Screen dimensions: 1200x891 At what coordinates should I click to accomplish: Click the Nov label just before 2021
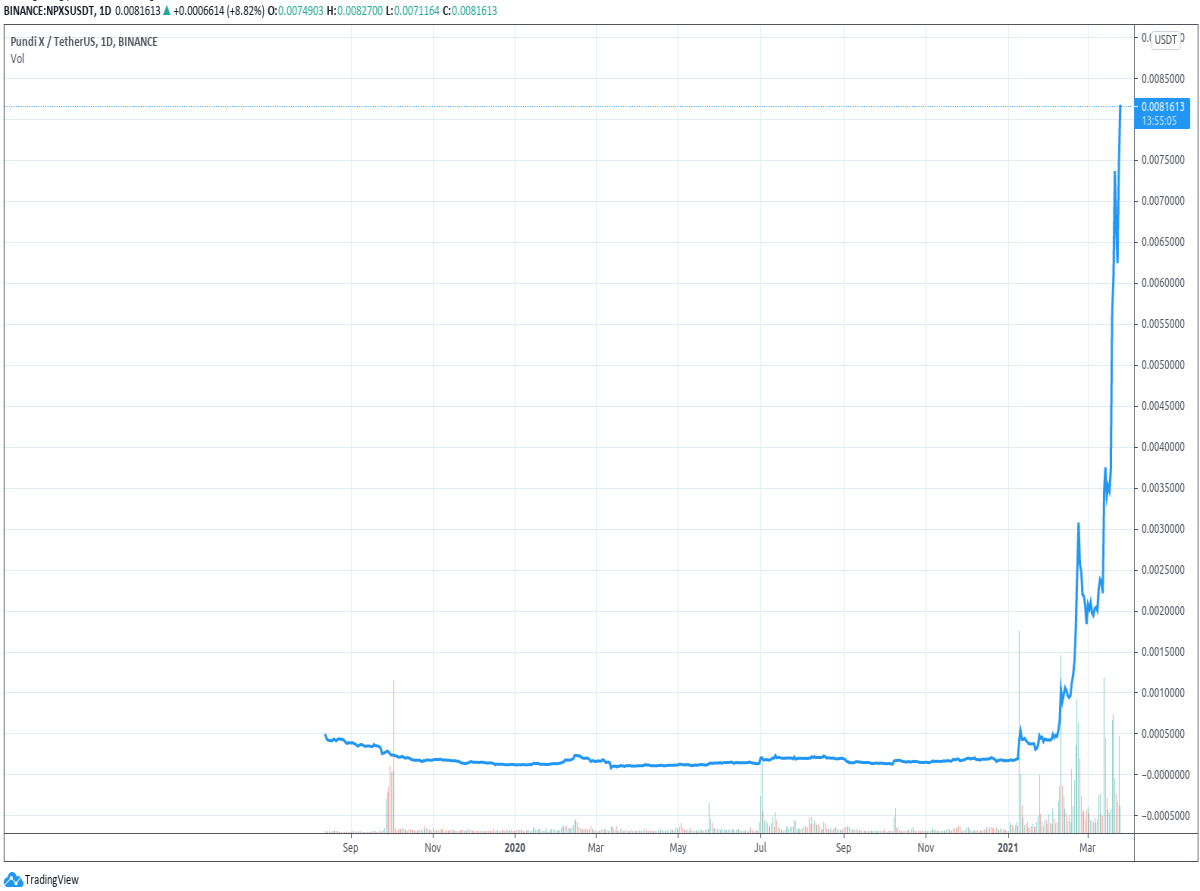(926, 849)
